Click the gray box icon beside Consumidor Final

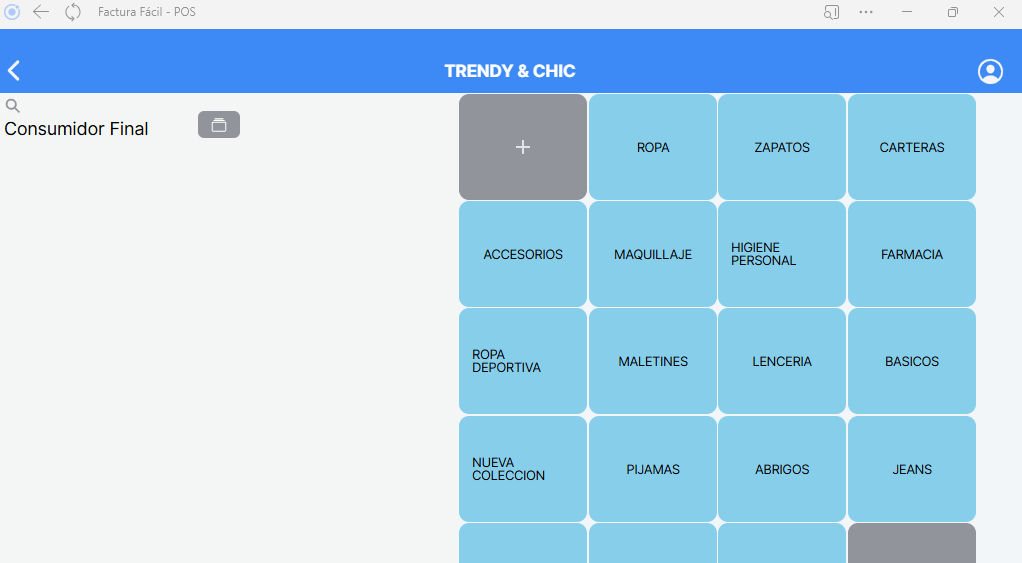[219, 125]
